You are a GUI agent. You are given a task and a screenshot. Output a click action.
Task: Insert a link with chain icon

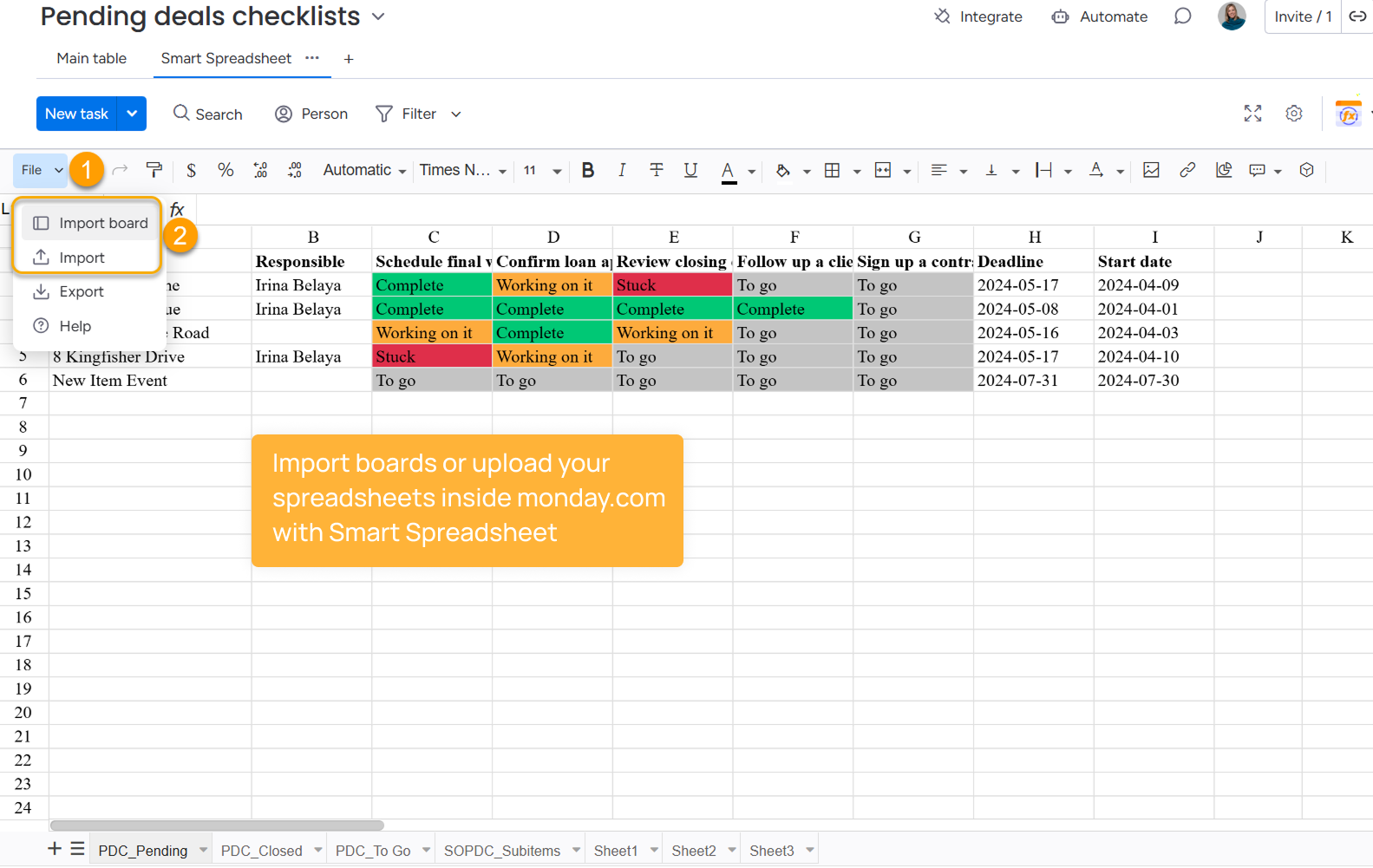click(1187, 170)
